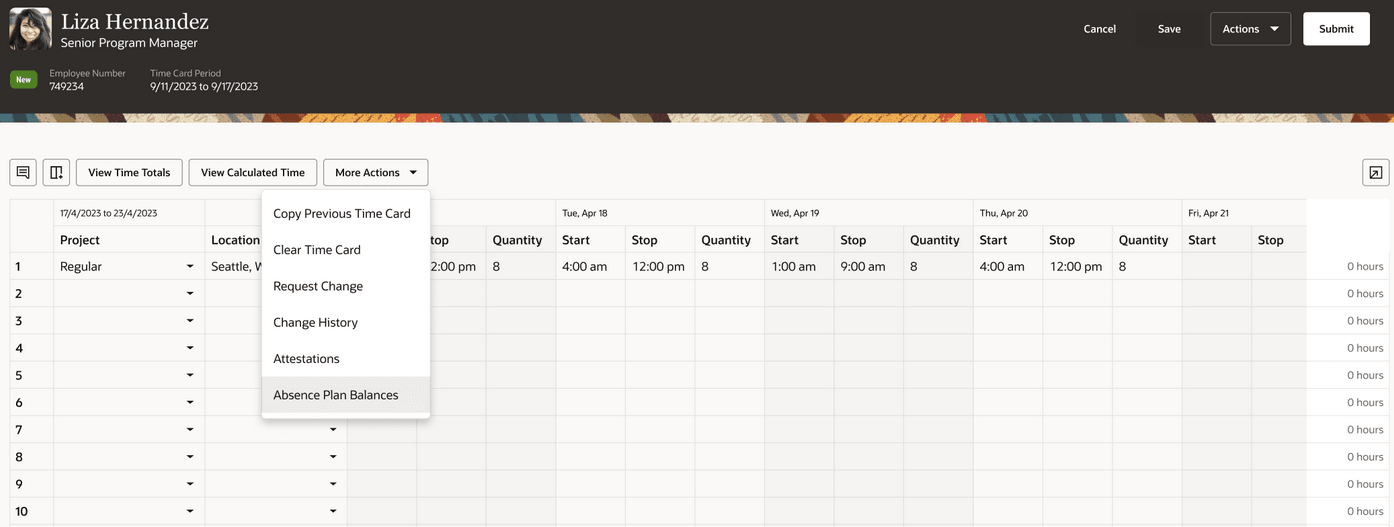Click the Wed, Apr 19 Stop cell 9:00 am
Screen dimensions: 1394x527
869,267
